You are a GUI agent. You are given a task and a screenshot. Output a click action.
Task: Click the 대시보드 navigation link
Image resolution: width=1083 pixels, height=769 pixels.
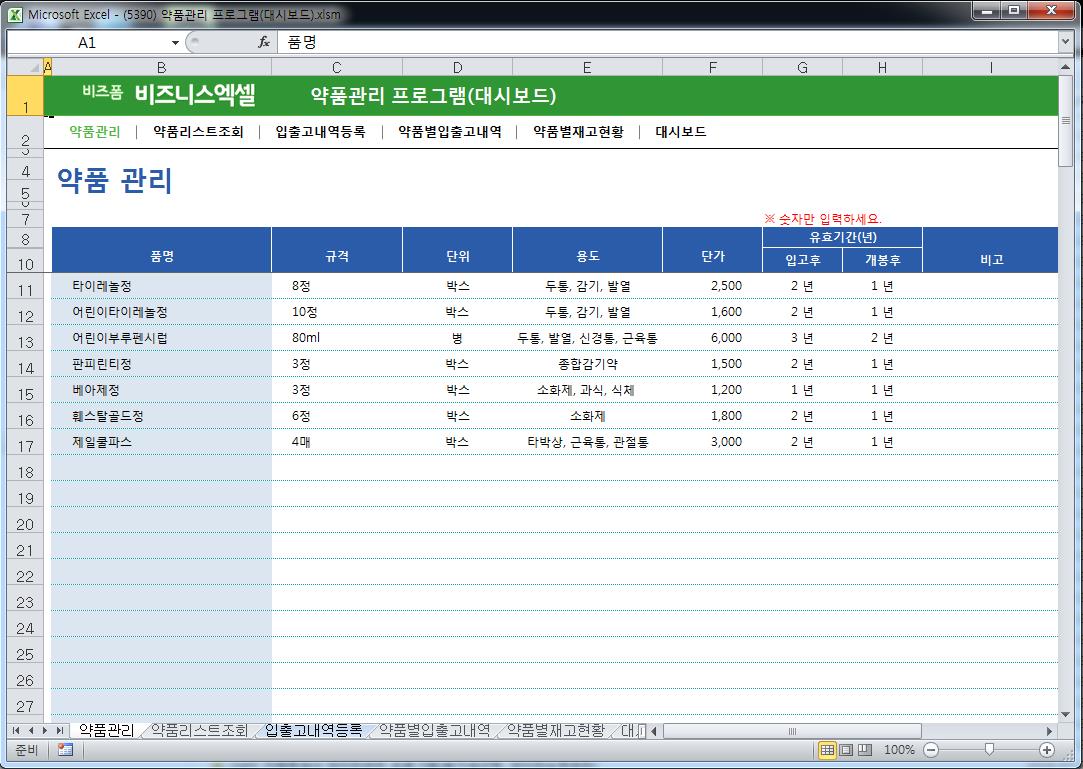(x=680, y=132)
